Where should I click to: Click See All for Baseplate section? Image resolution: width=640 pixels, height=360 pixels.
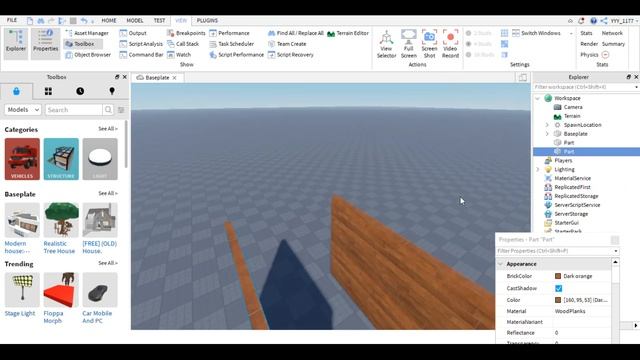(x=108, y=193)
